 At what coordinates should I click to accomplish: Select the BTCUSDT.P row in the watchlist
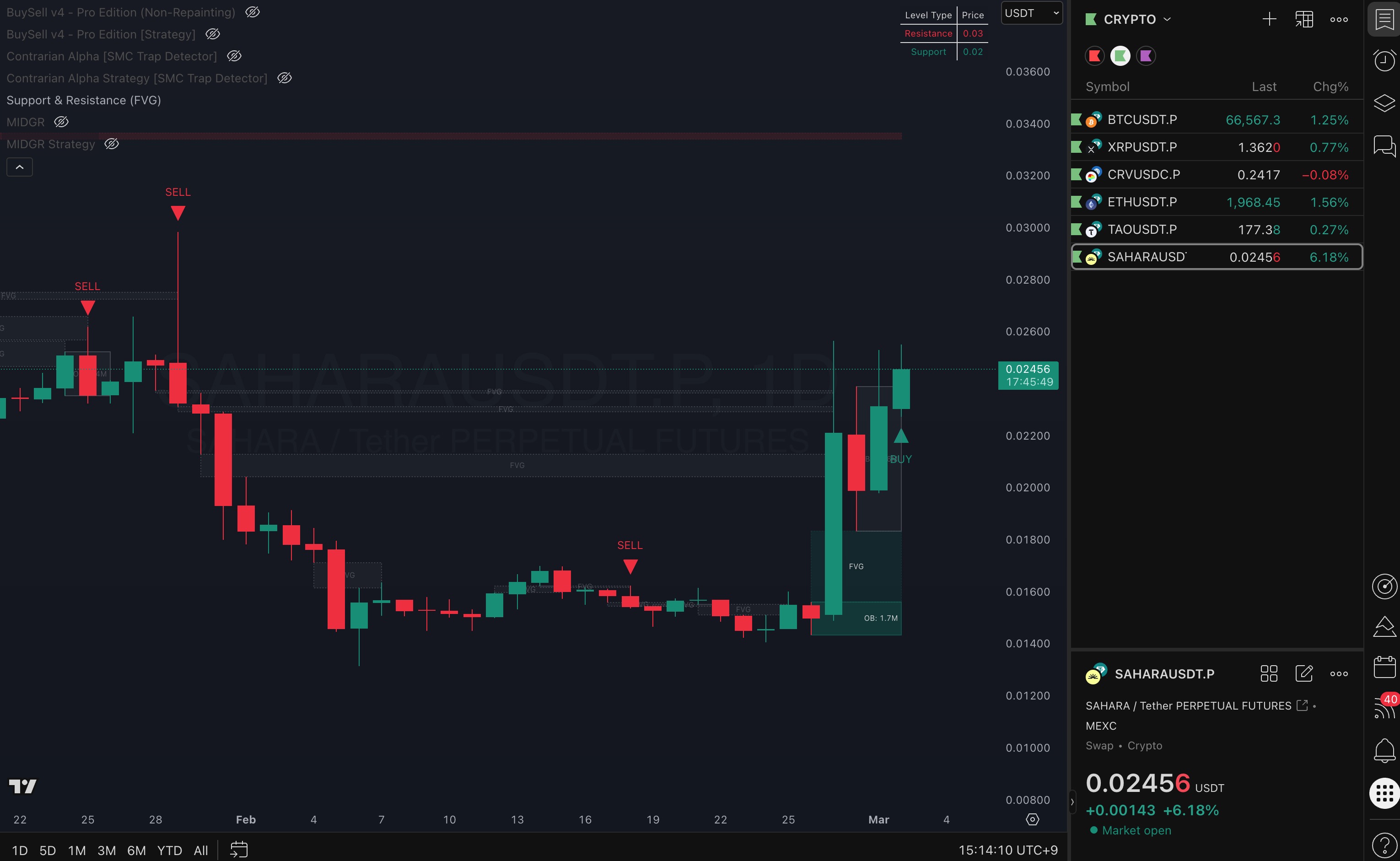click(x=1195, y=119)
